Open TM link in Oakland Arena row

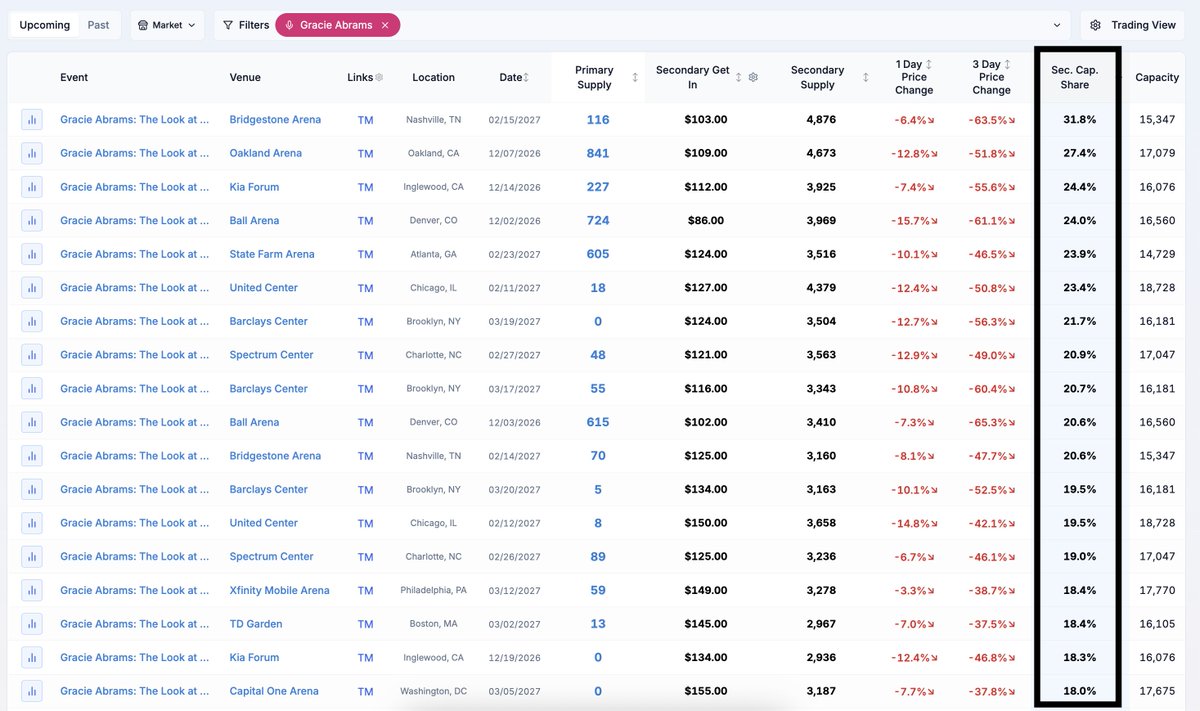365,154
